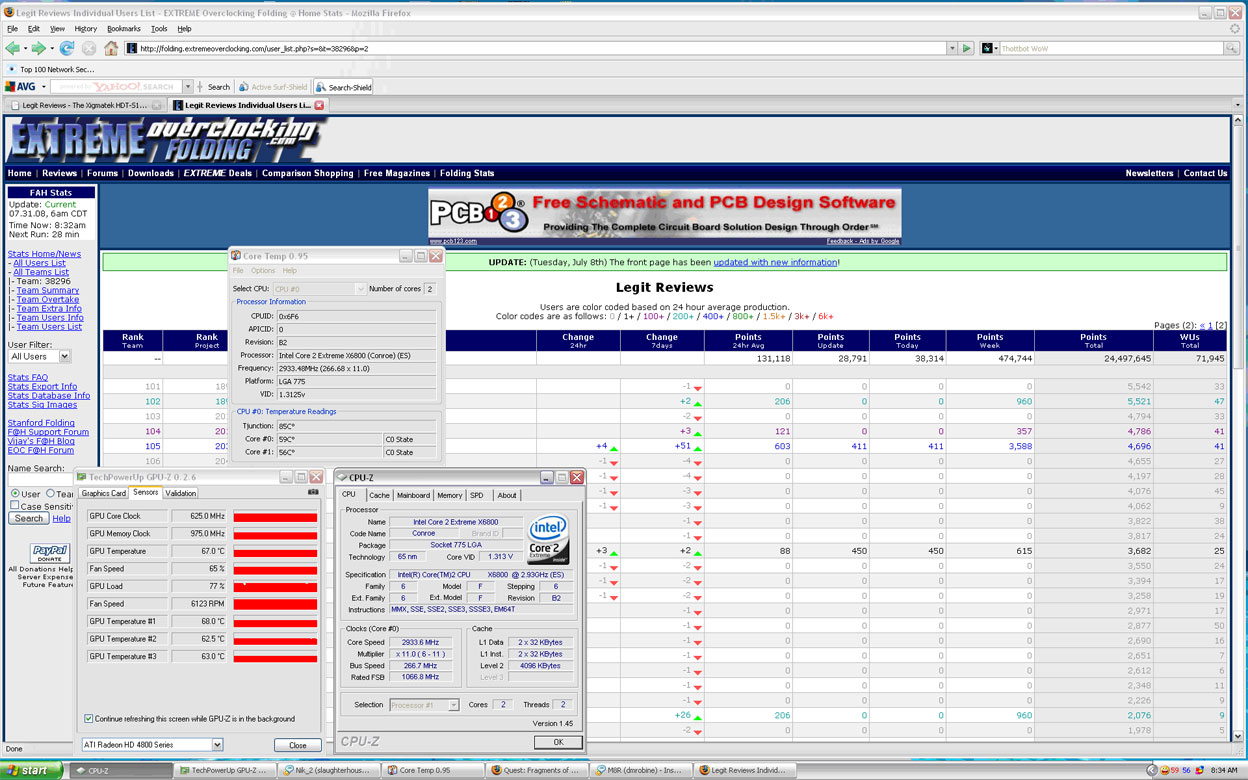Switch to the Graphics Card tab in GPU-Z
This screenshot has height=780, width=1248.
[104, 493]
